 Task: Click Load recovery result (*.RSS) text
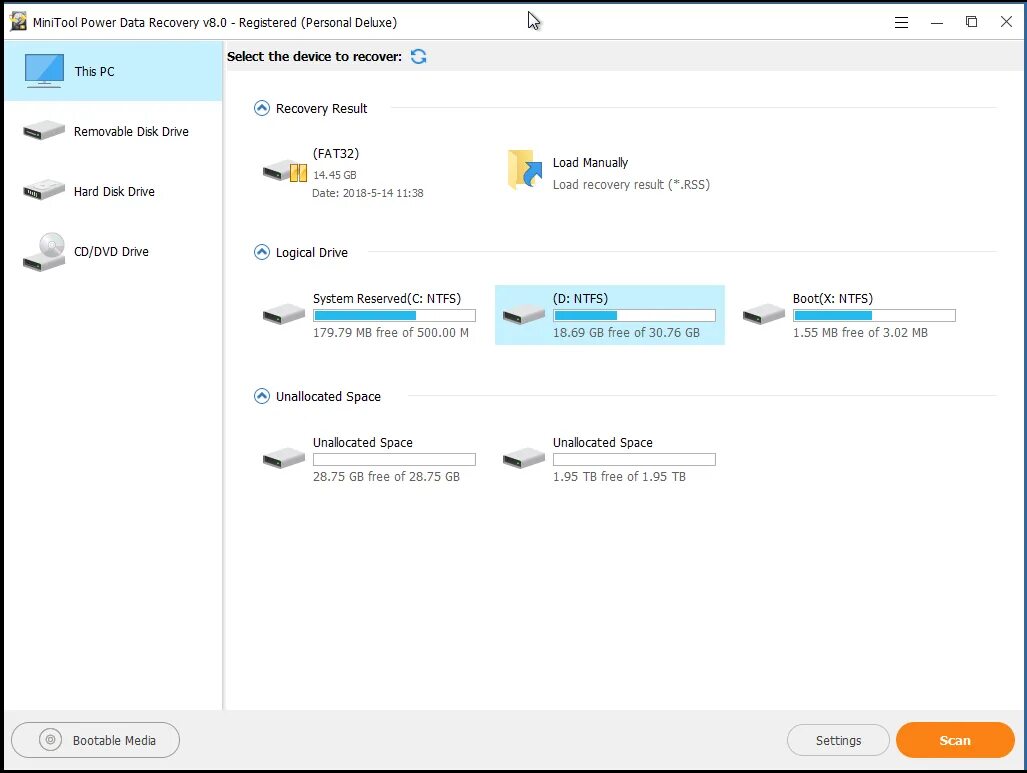click(x=631, y=185)
